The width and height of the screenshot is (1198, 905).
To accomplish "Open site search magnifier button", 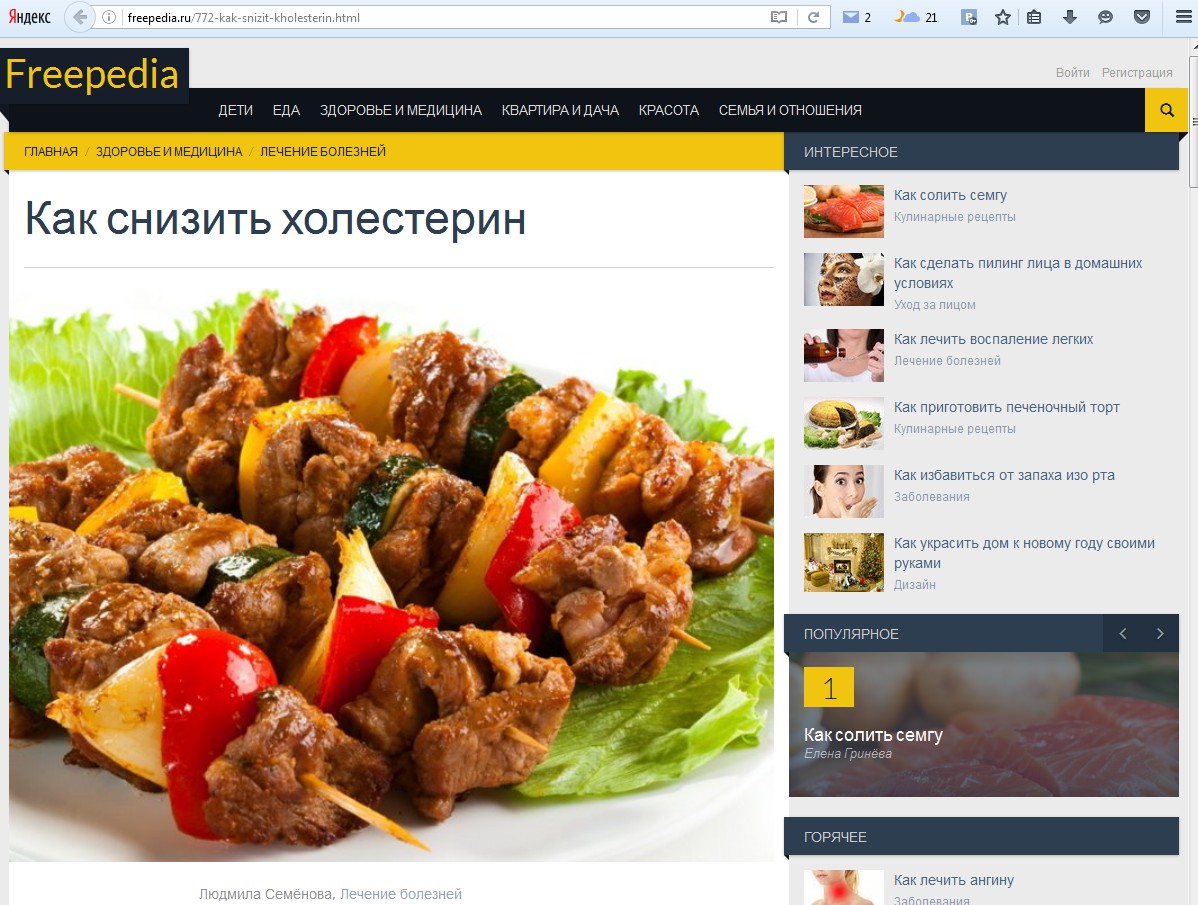I will 1166,110.
